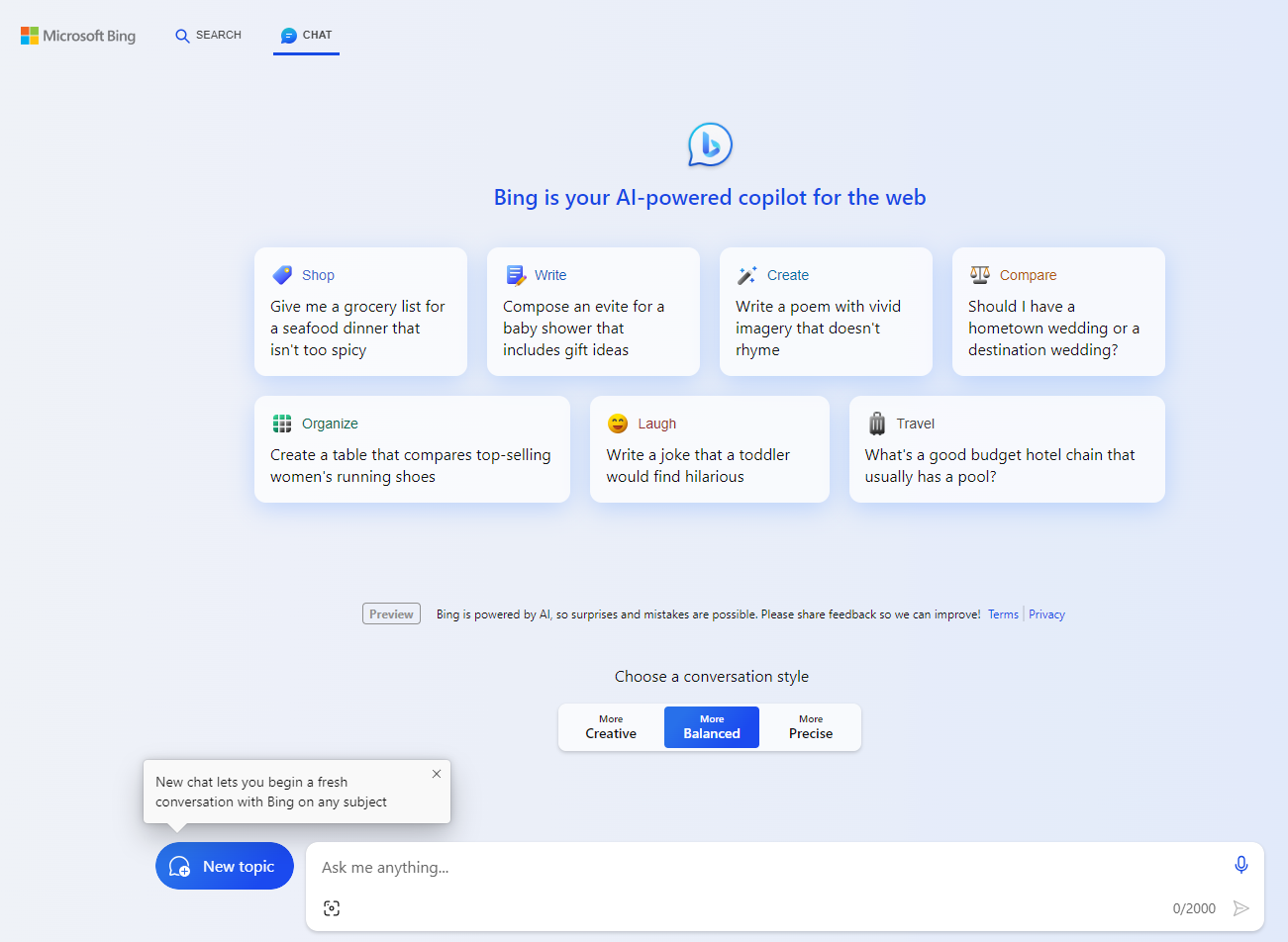Click the Organize grid icon
This screenshot has width=1288, height=942.
pyautogui.click(x=282, y=424)
